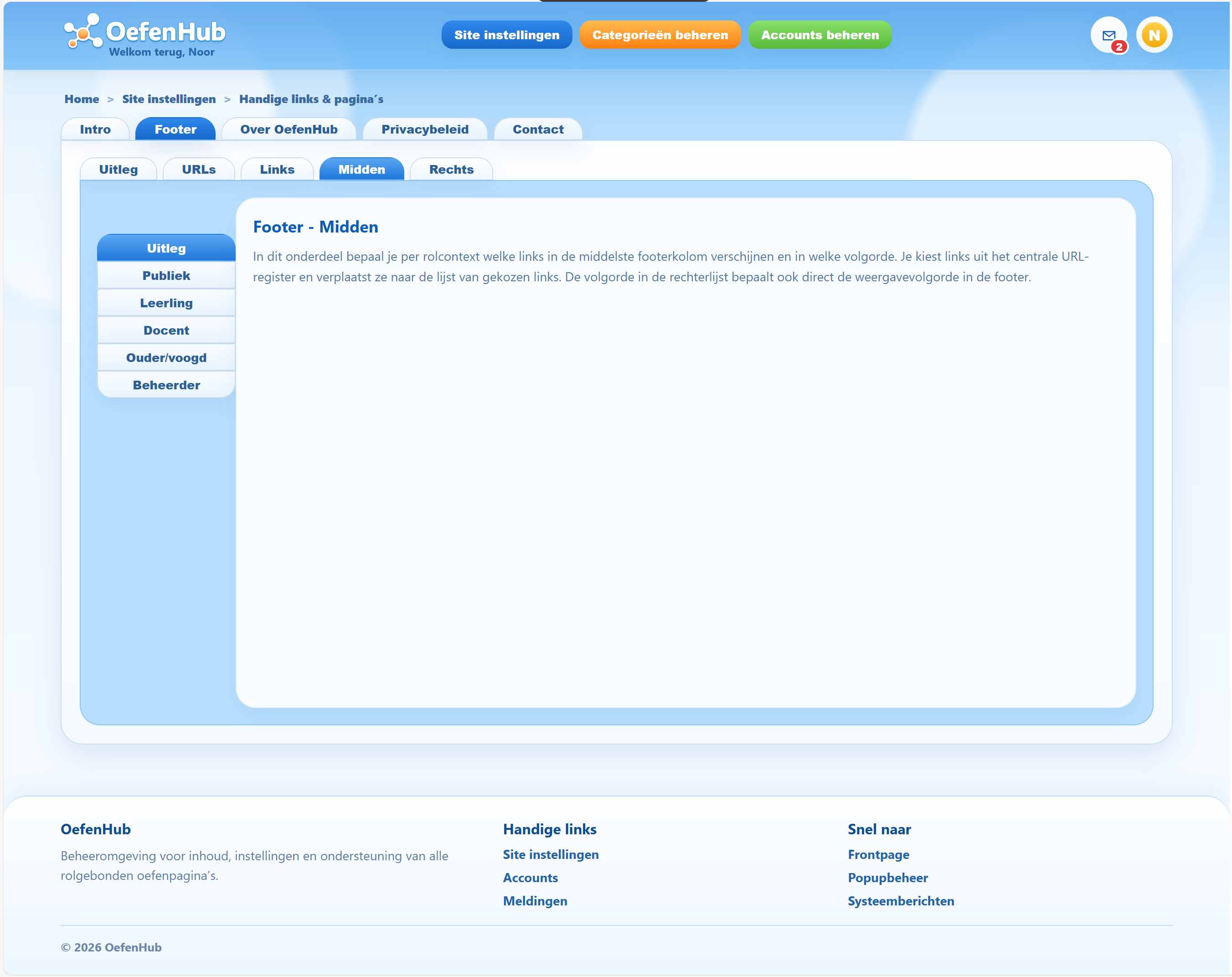
Task: Open Categorieën beheren button
Action: (x=660, y=35)
